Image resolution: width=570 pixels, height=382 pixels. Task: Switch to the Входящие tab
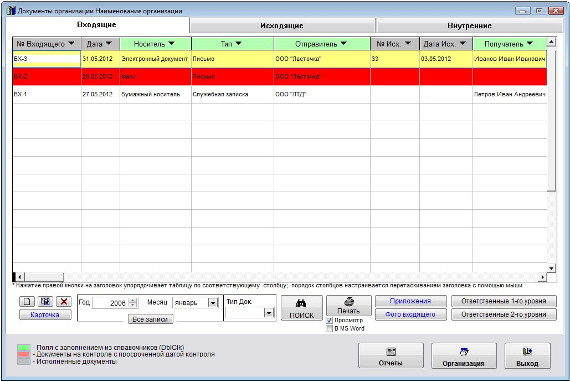97,25
